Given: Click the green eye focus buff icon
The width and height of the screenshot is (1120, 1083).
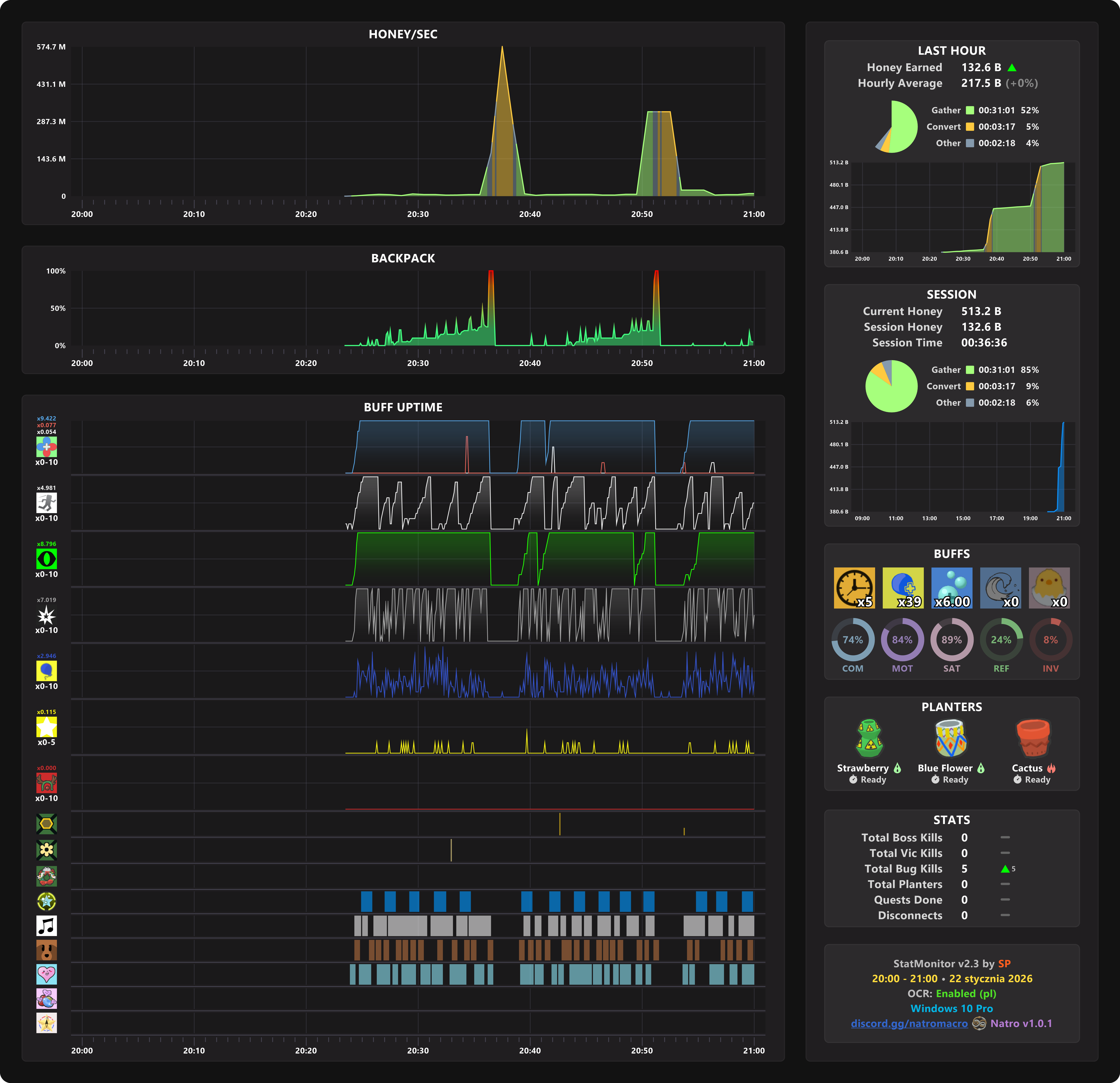Looking at the screenshot, I should (x=46, y=559).
